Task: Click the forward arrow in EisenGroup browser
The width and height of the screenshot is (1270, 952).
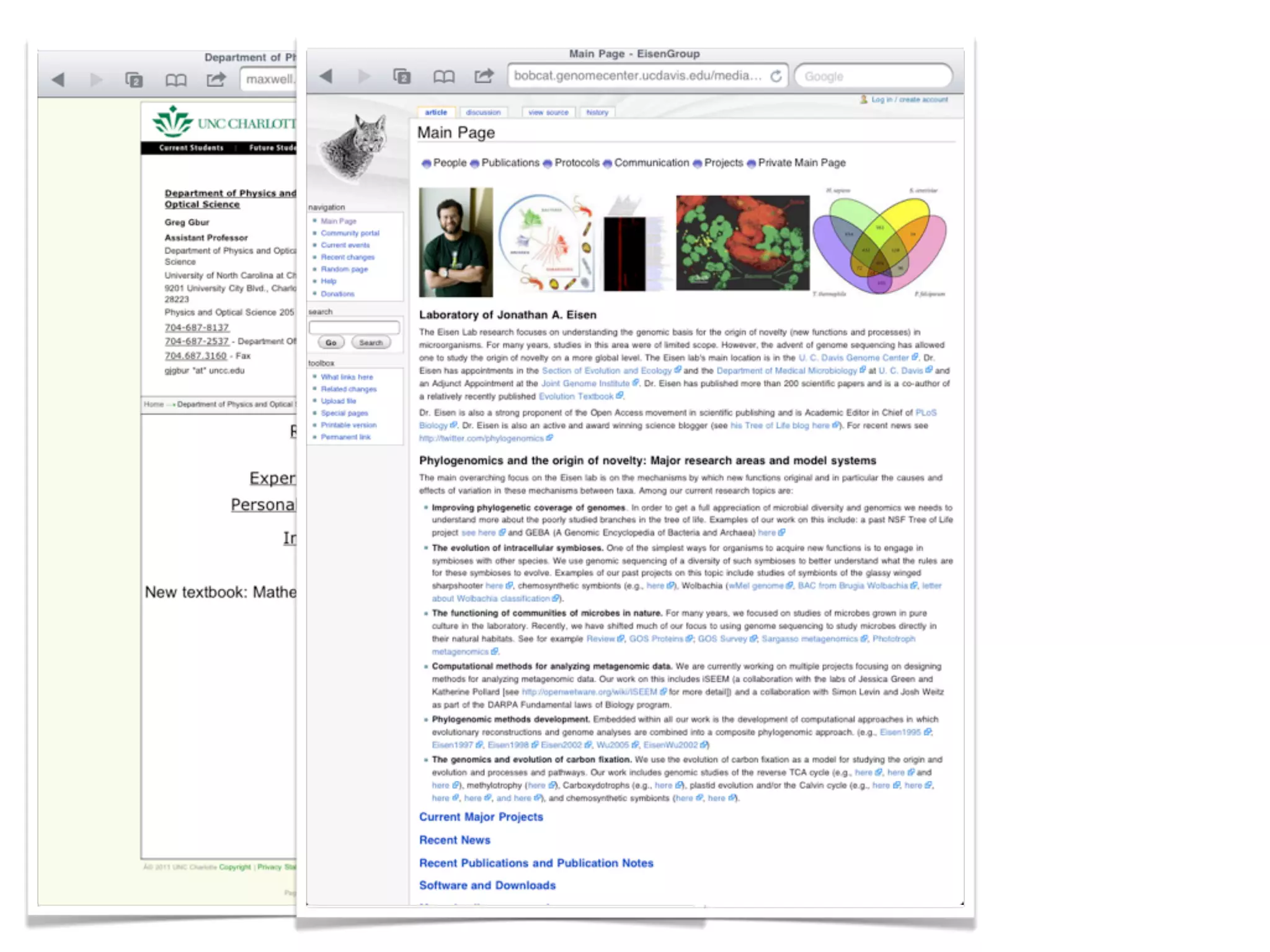Action: pyautogui.click(x=364, y=76)
